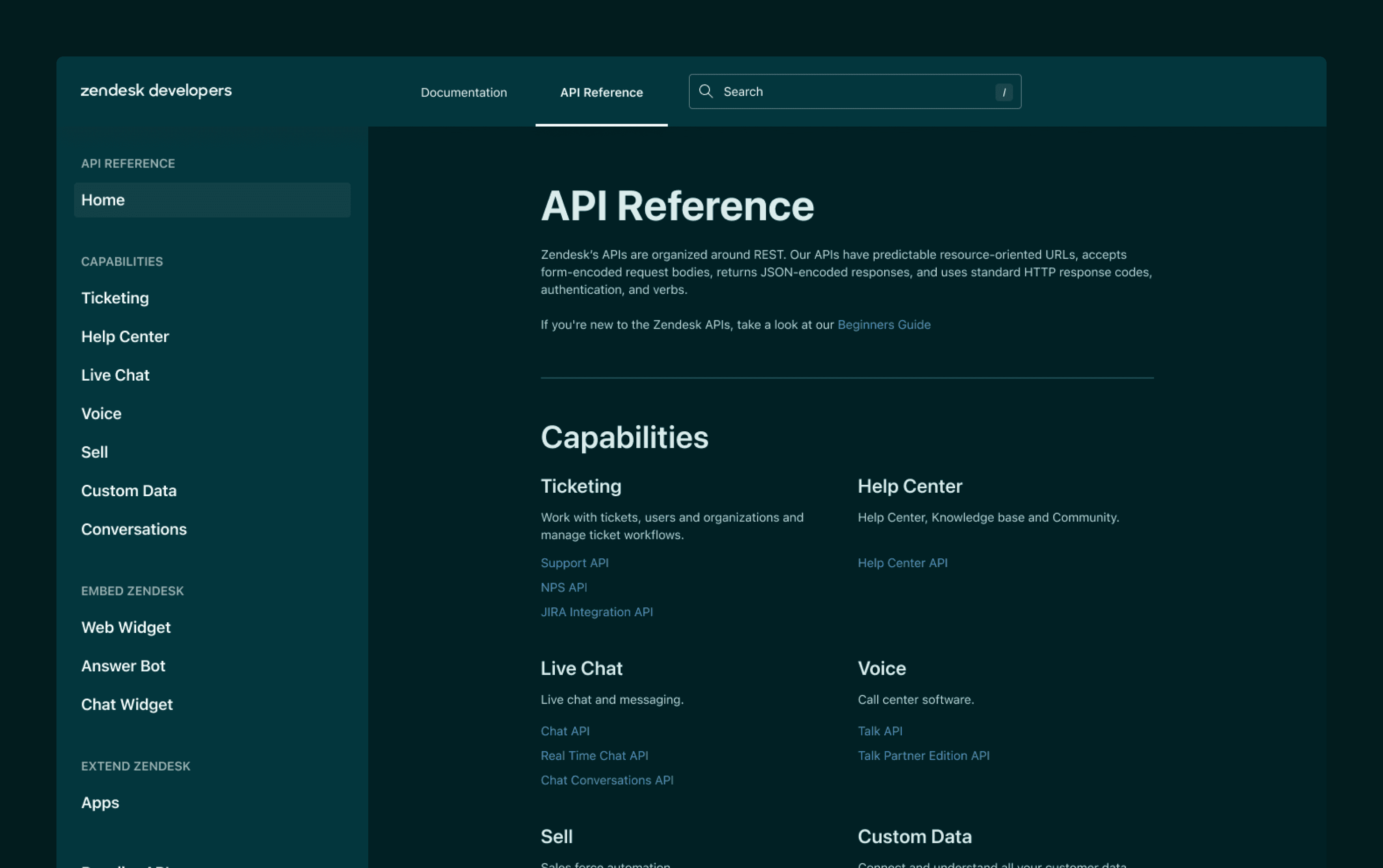
Task: Click the Voice section heading
Action: [x=882, y=668]
